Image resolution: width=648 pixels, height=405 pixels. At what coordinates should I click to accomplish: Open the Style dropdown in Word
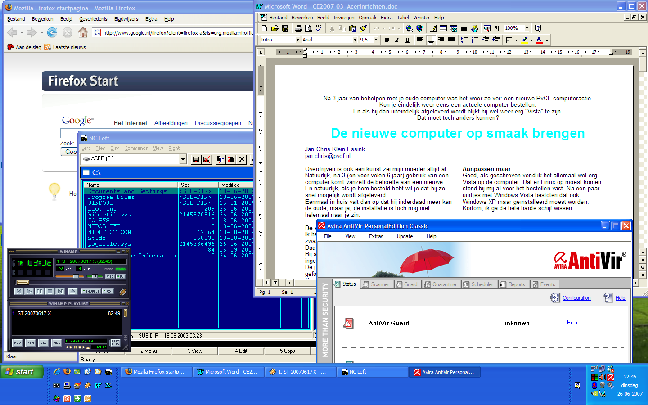tap(298, 40)
